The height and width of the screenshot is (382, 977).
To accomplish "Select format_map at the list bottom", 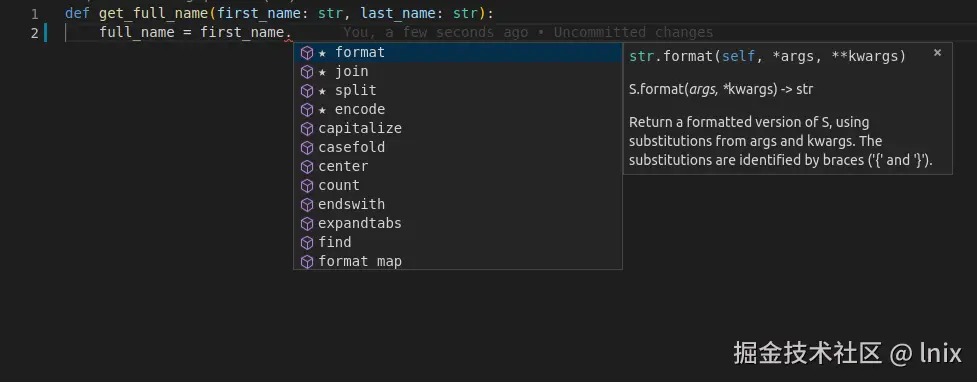I will (x=458, y=261).
